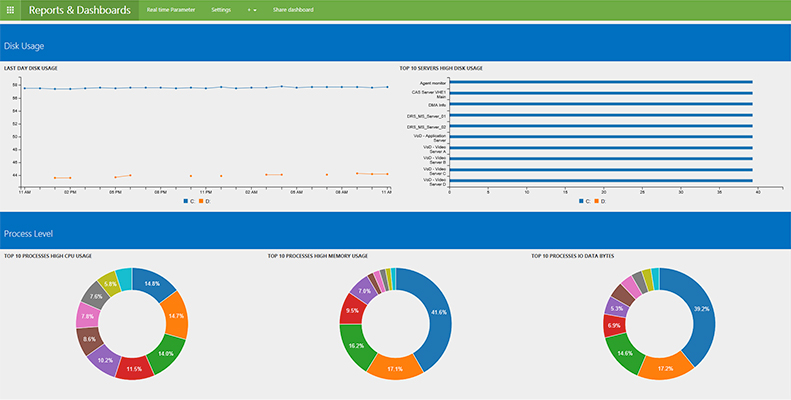The height and width of the screenshot is (400, 791).
Task: Select the 14.6% green IO data slice
Action: coord(623,353)
